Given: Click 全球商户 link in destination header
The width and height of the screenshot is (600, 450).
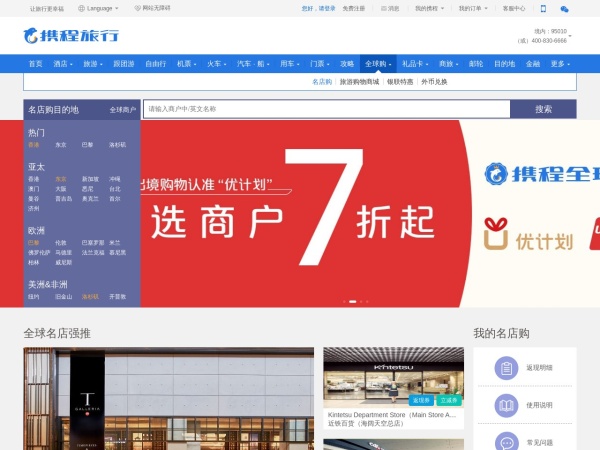Looking at the screenshot, I should coord(123,110).
